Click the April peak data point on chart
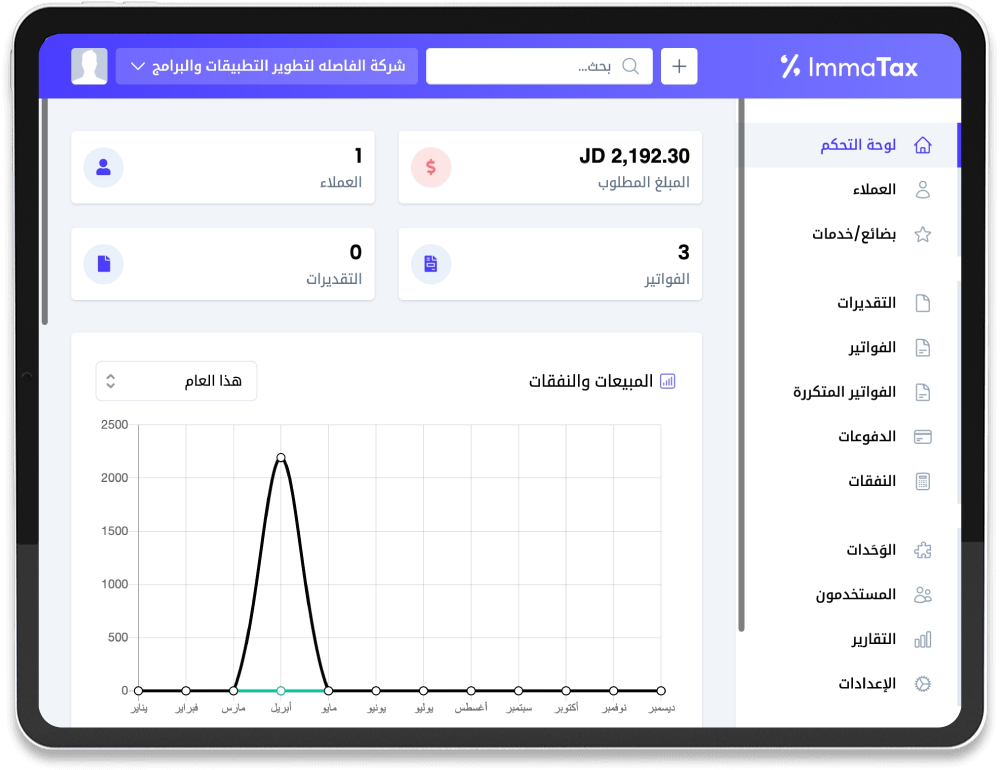The width and height of the screenshot is (1000, 770). click(x=281, y=458)
